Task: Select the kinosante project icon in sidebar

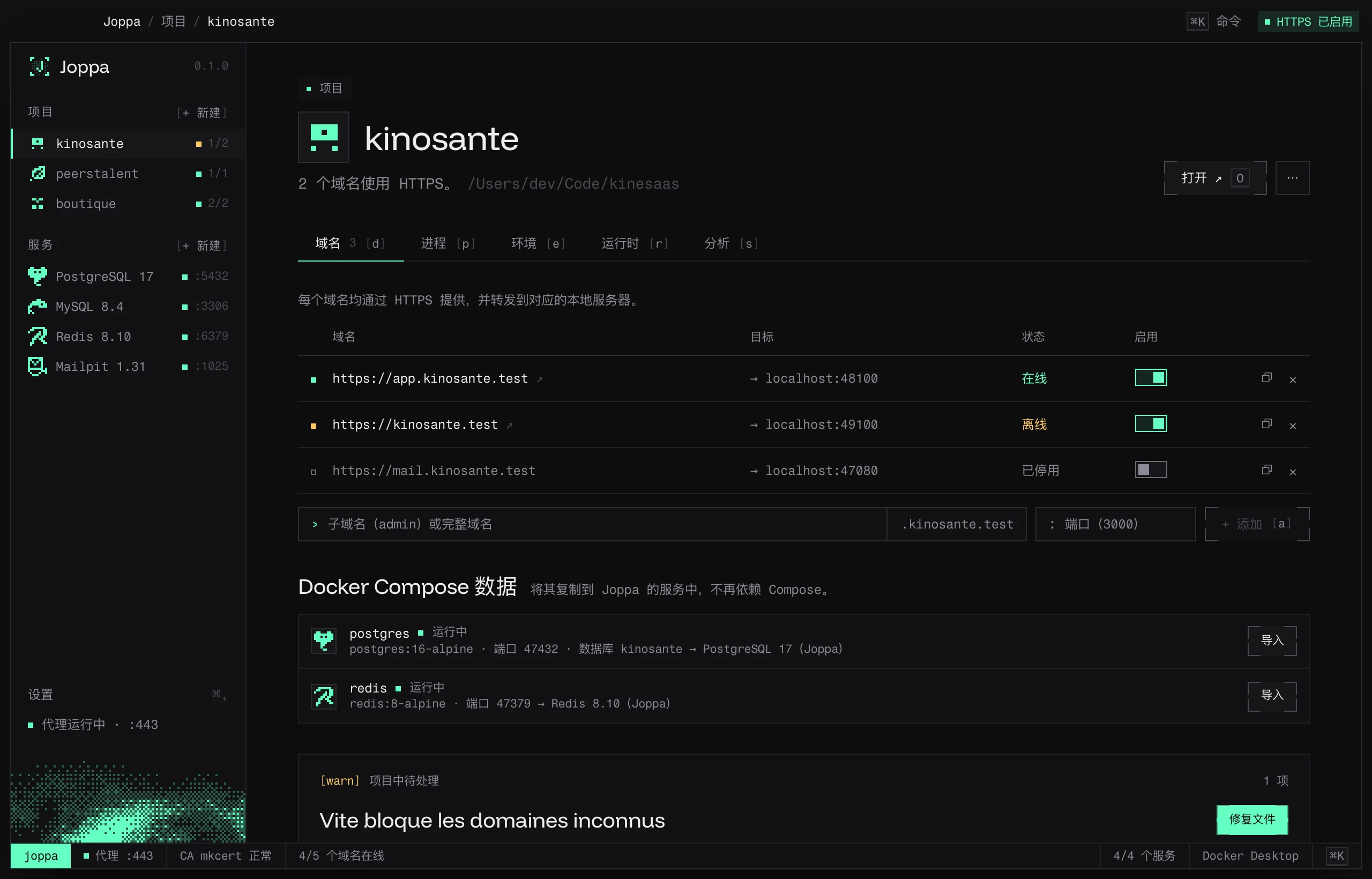Action: (38, 143)
